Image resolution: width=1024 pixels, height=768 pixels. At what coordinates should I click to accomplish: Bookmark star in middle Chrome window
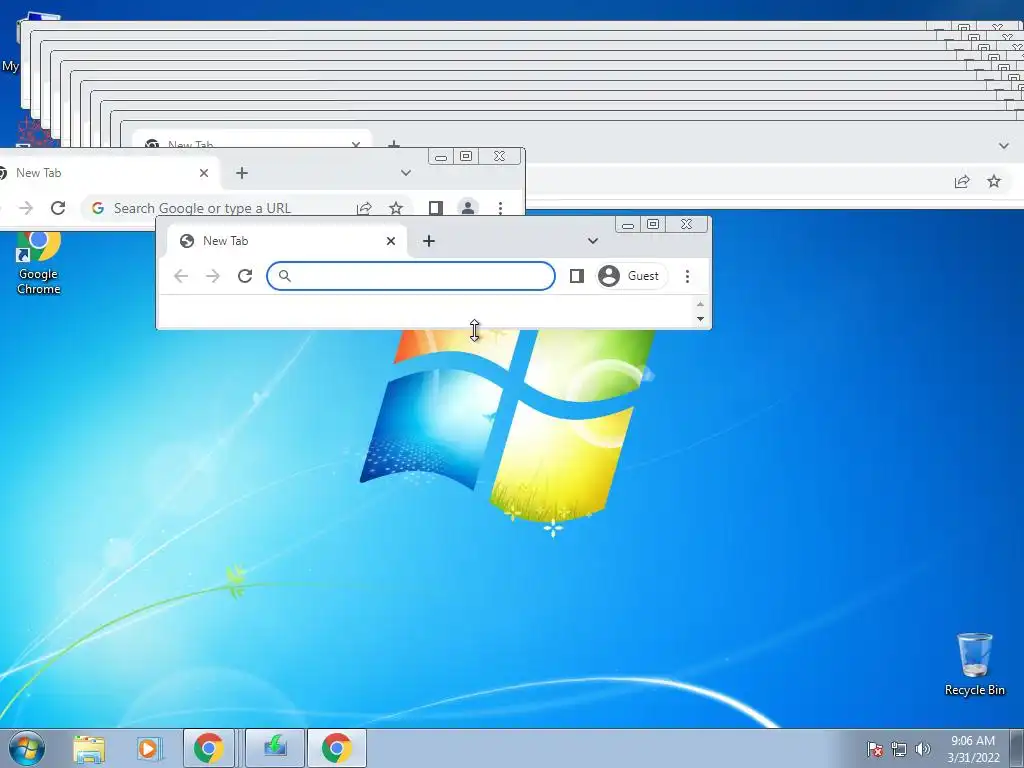point(396,208)
